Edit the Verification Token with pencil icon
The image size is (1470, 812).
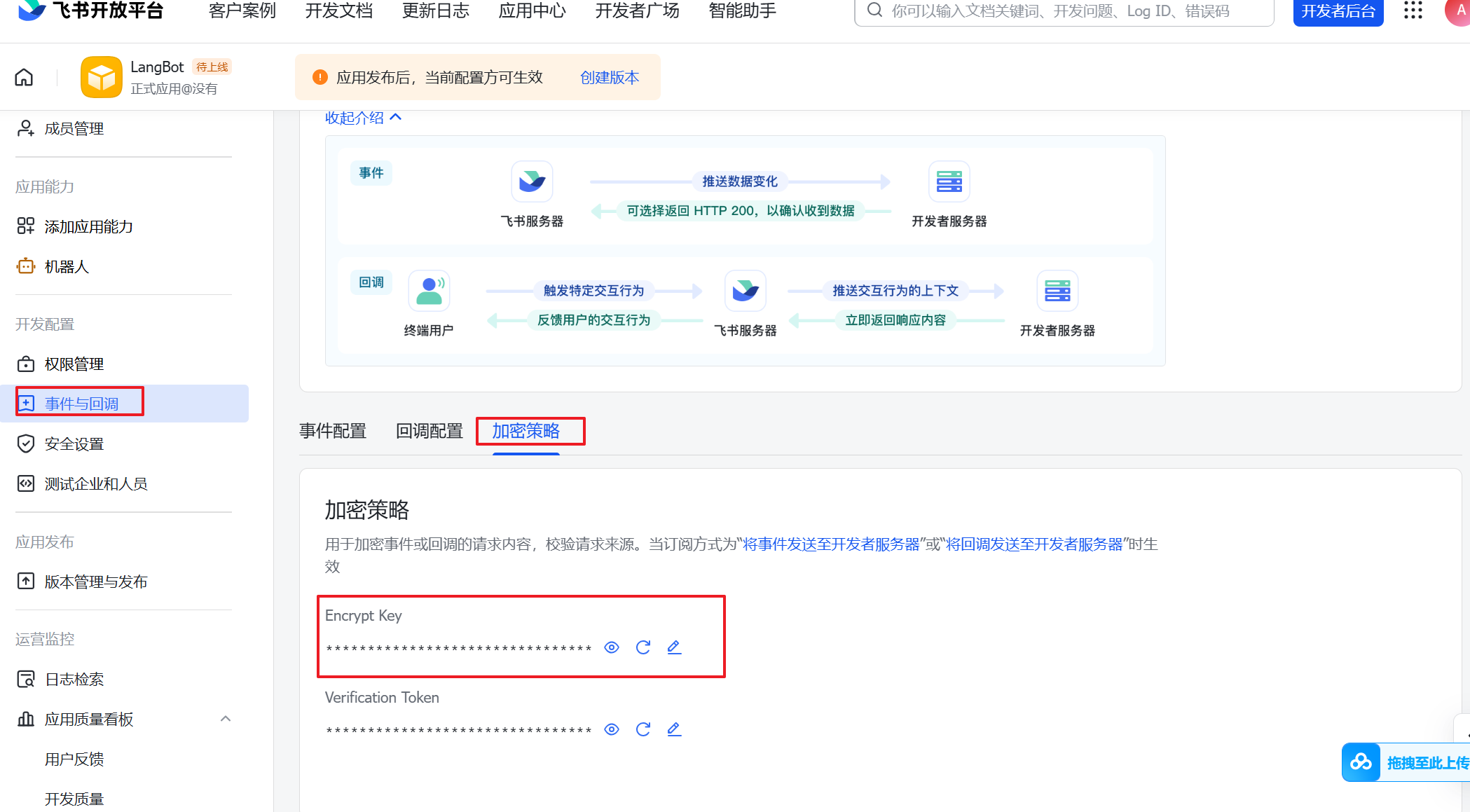click(674, 729)
